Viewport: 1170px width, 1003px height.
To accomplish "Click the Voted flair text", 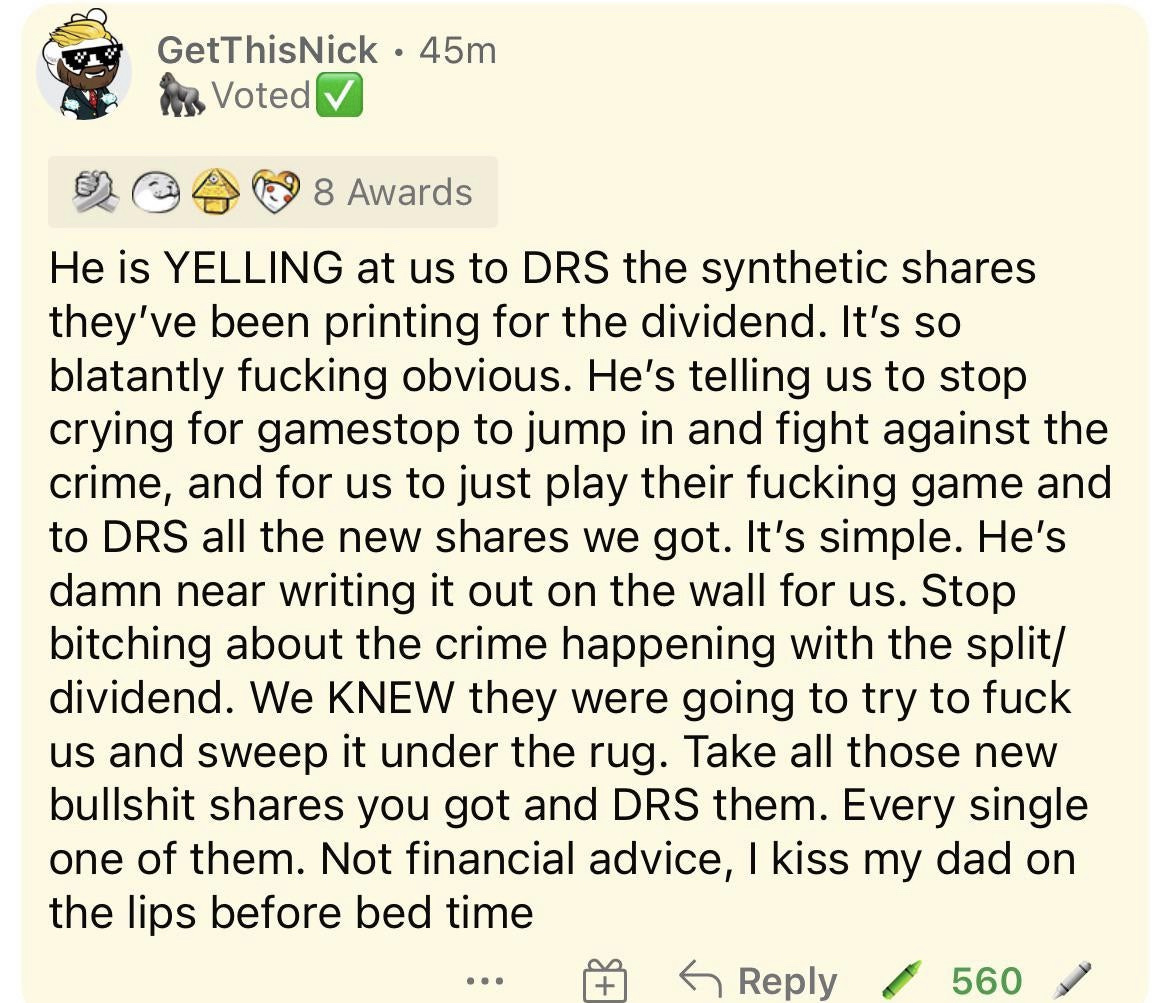I will [x=261, y=96].
